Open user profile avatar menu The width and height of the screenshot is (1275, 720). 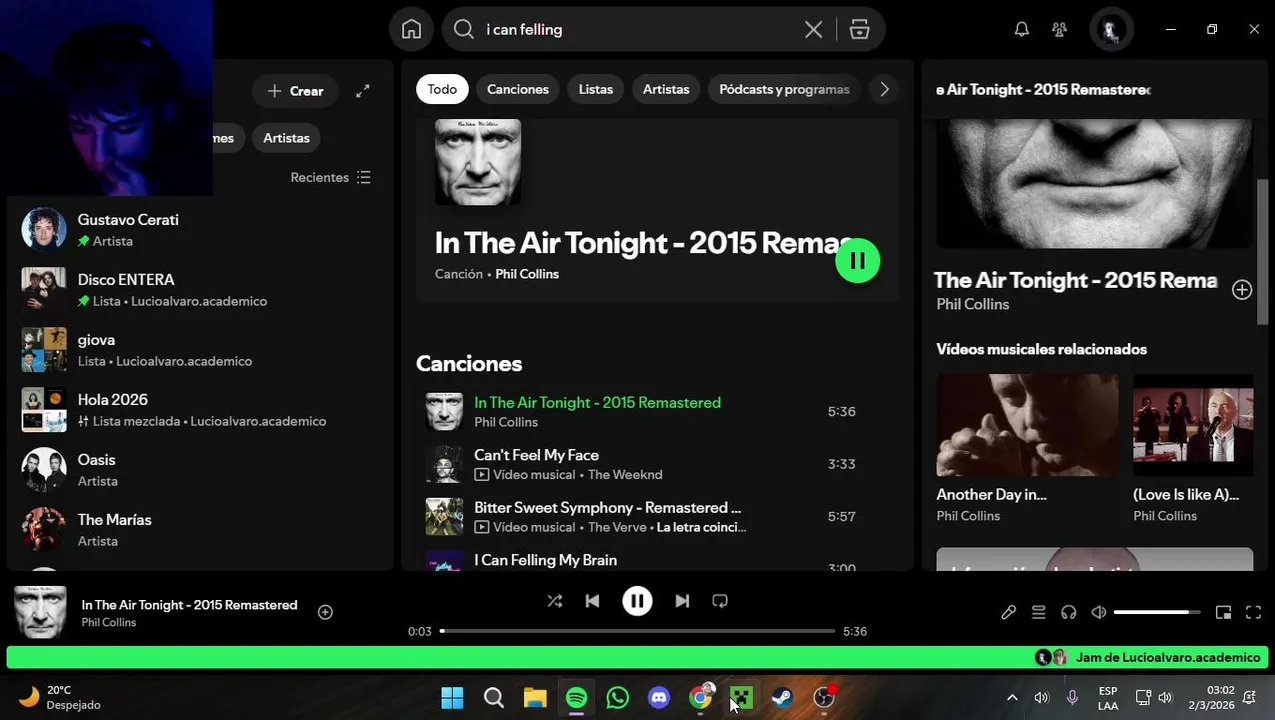1110,29
